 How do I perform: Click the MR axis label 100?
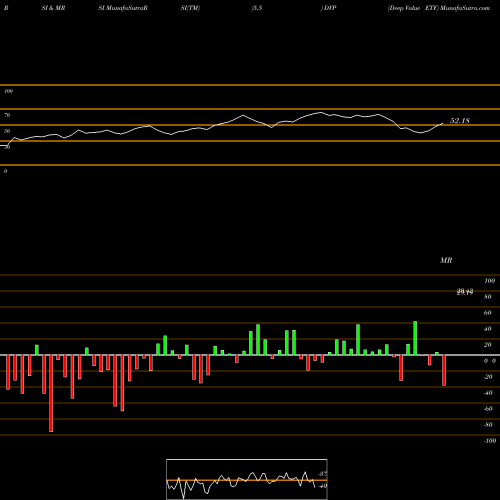(x=489, y=281)
